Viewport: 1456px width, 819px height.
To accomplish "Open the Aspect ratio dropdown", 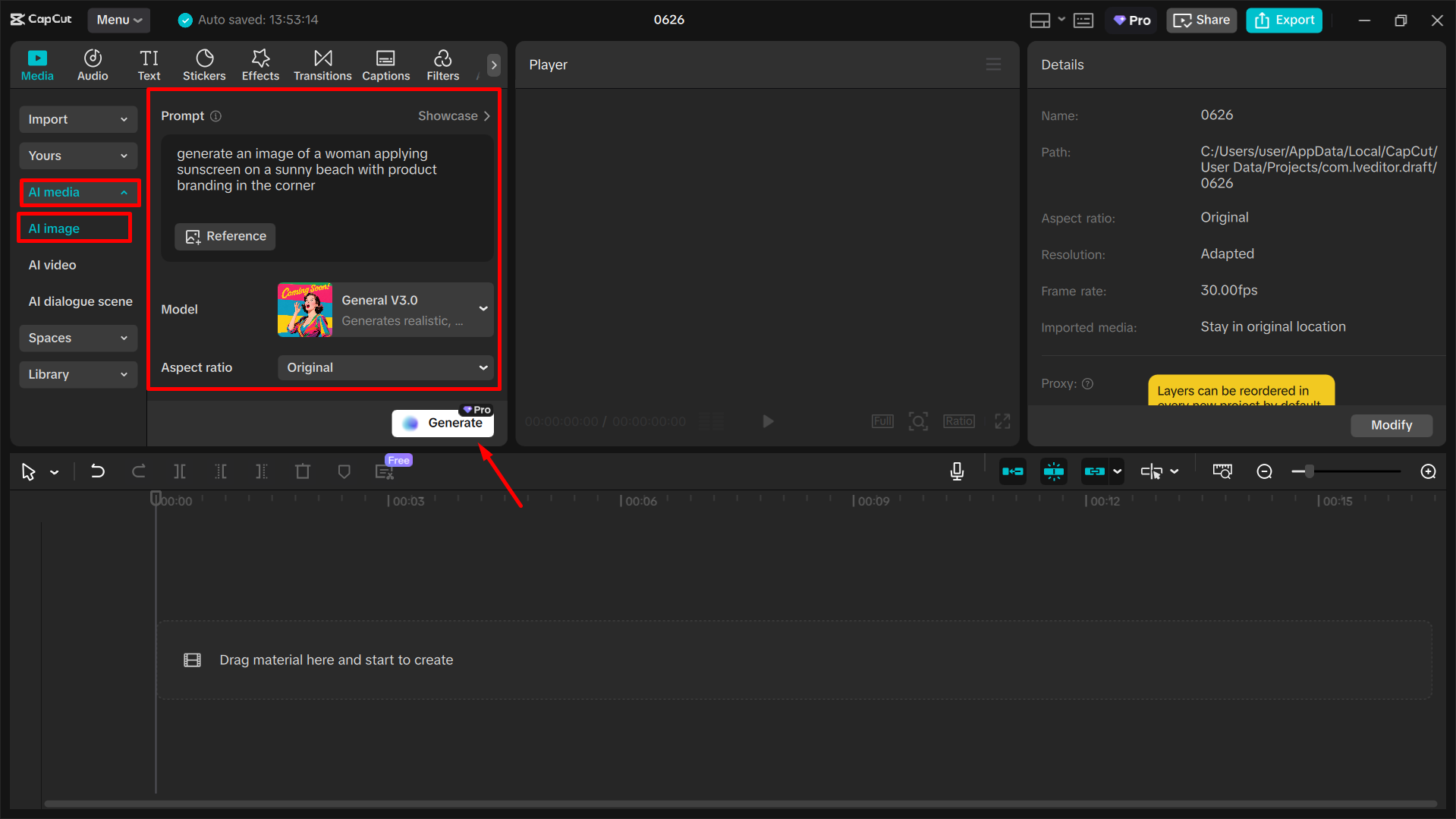I will point(385,367).
